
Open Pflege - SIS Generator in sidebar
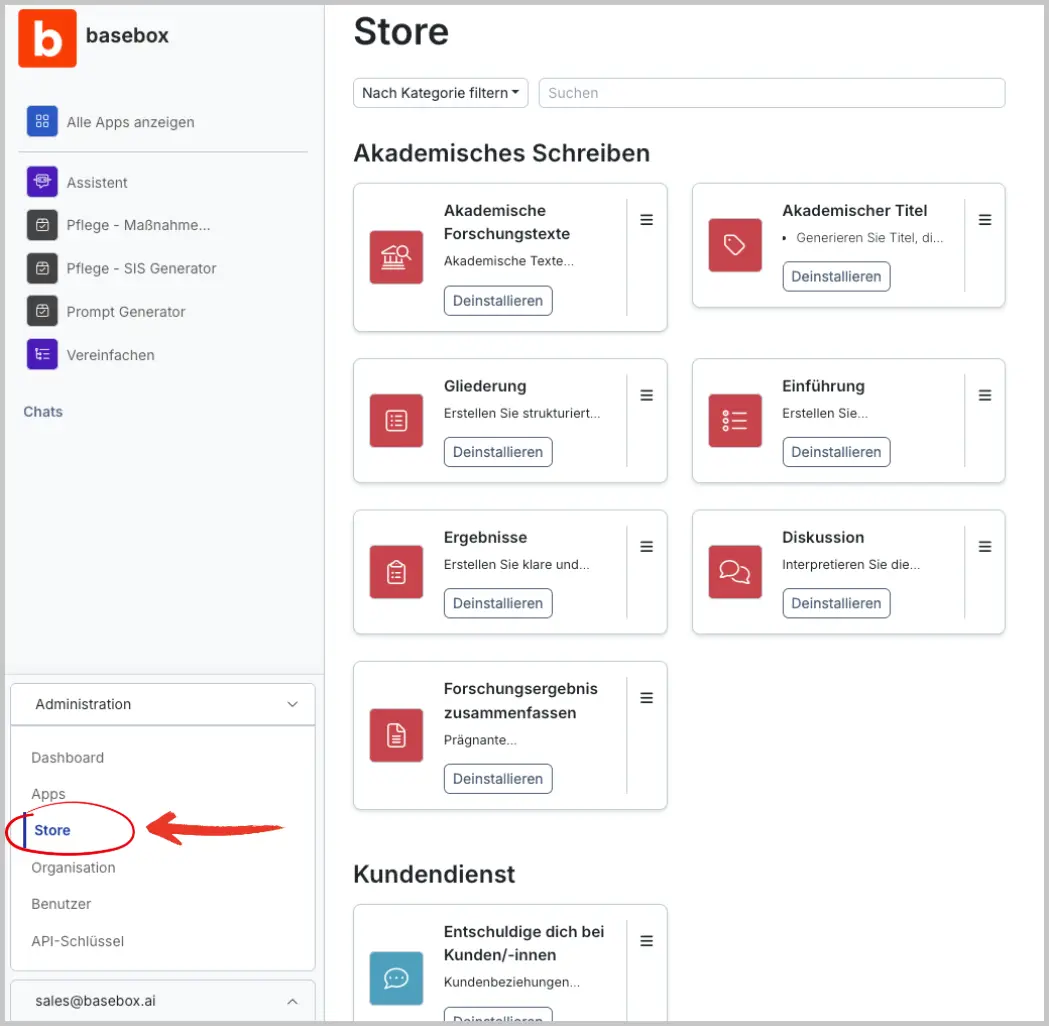tap(141, 268)
